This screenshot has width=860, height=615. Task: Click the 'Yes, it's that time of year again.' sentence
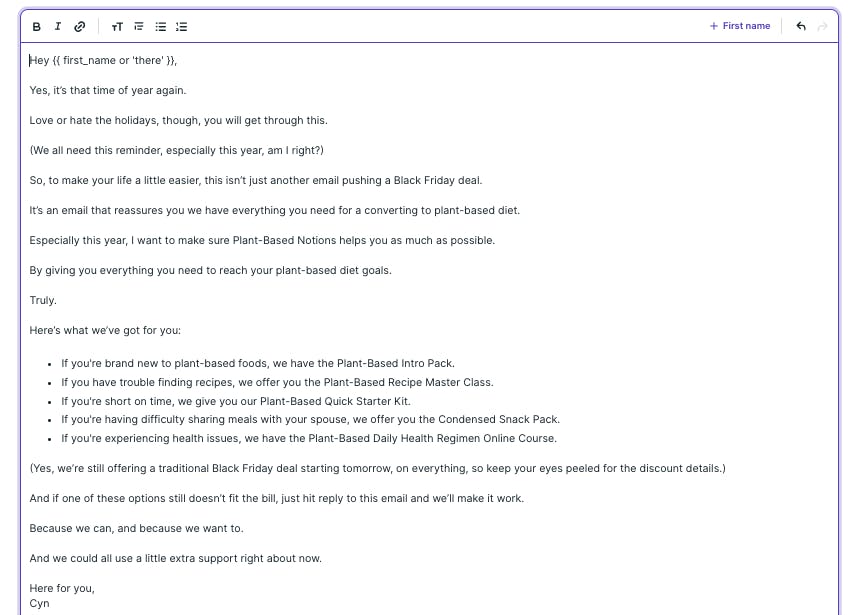point(108,91)
